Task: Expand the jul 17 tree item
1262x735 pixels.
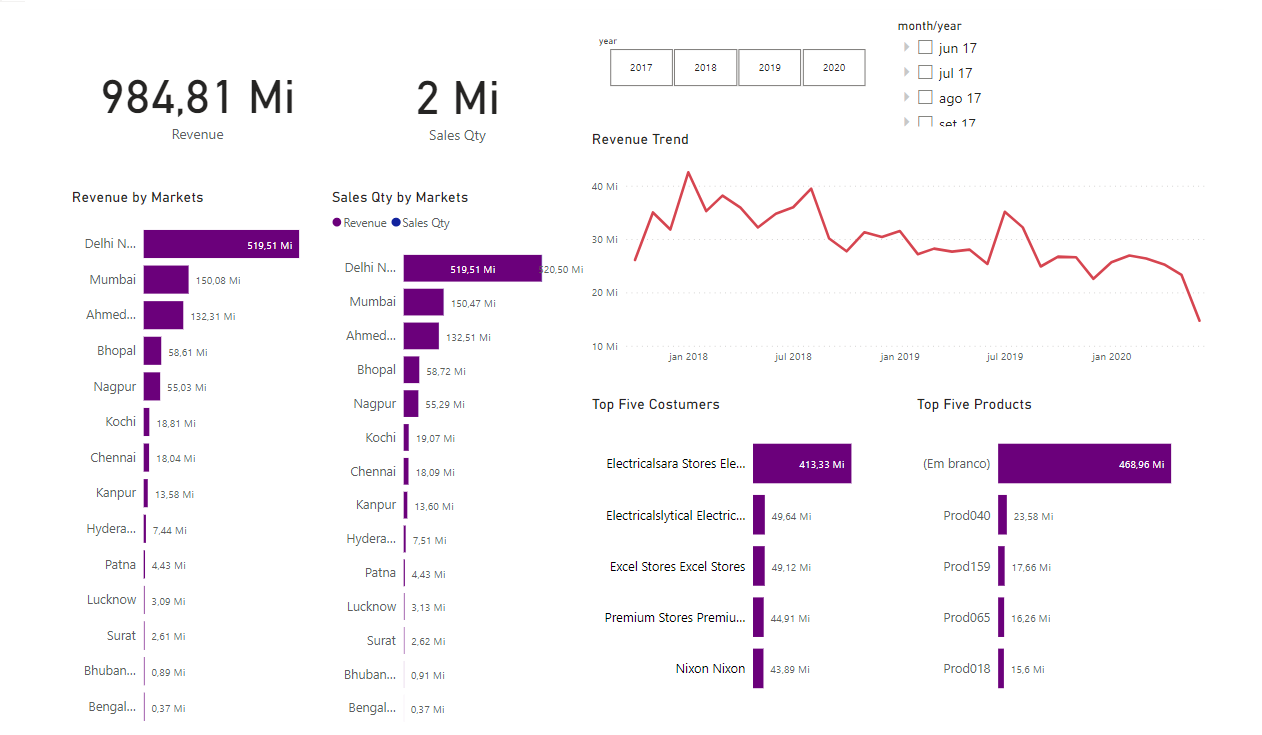Action: point(907,72)
